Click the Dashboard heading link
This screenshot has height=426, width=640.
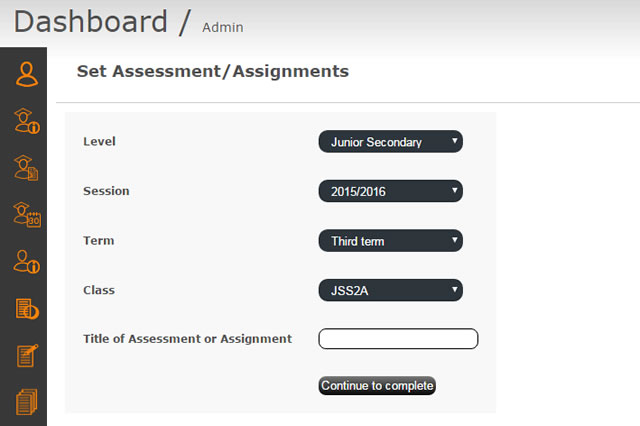[91, 22]
